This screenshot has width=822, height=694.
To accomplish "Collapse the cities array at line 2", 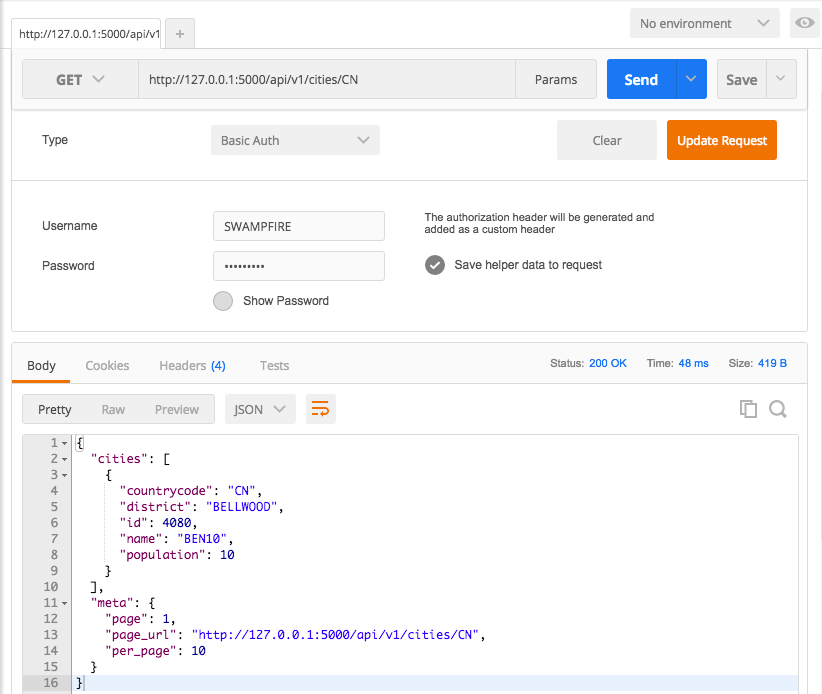I will 64,459.
